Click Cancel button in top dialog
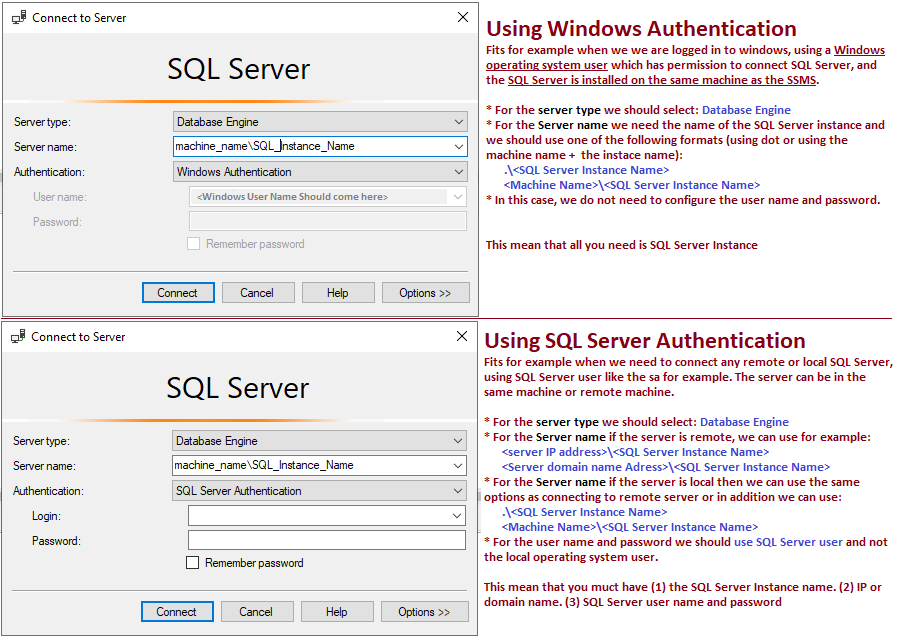Screen dimensions: 907x639 coord(258,293)
